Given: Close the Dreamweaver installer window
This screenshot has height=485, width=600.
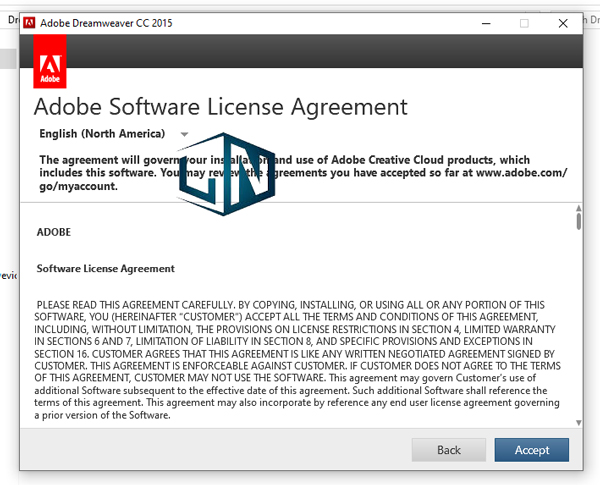Looking at the screenshot, I should [563, 23].
